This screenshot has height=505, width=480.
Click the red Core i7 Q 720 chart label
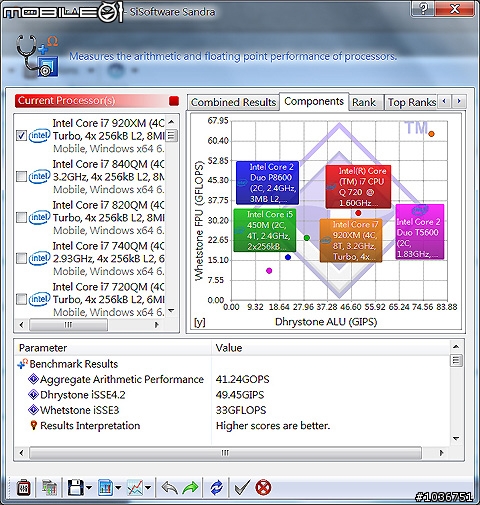pyautogui.click(x=358, y=187)
